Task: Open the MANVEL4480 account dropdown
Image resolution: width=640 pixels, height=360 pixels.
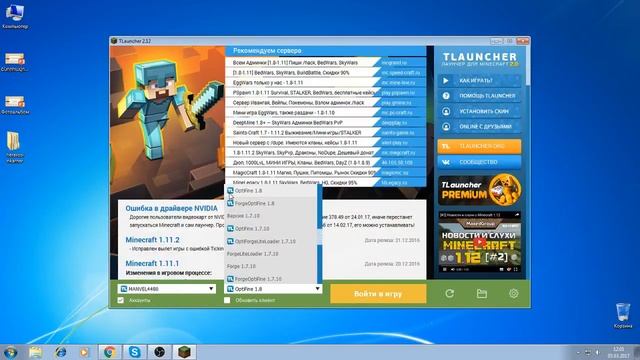Action: [167, 289]
